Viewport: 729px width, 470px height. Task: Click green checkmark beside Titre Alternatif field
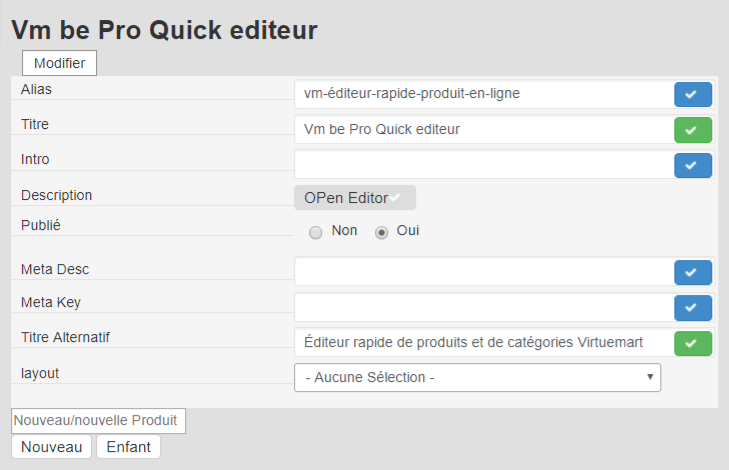(x=692, y=342)
